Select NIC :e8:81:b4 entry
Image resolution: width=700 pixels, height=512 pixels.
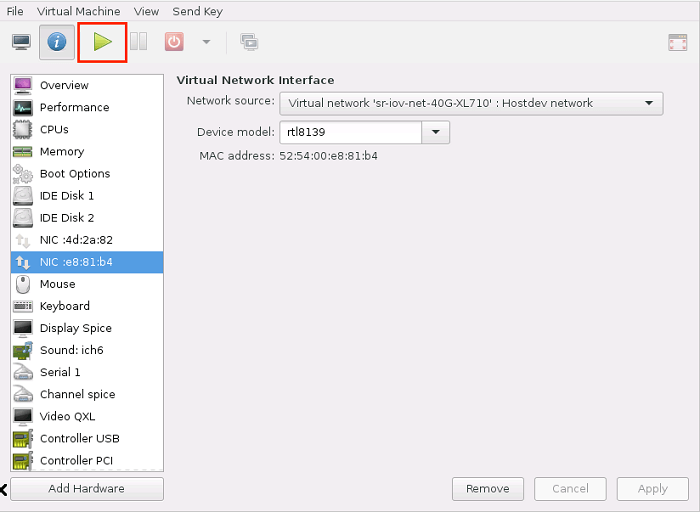(x=87, y=262)
